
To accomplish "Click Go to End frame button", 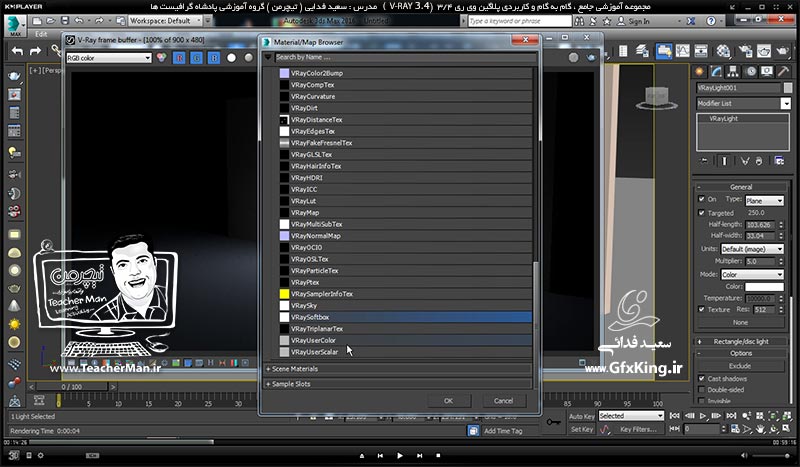I will coord(731,416).
